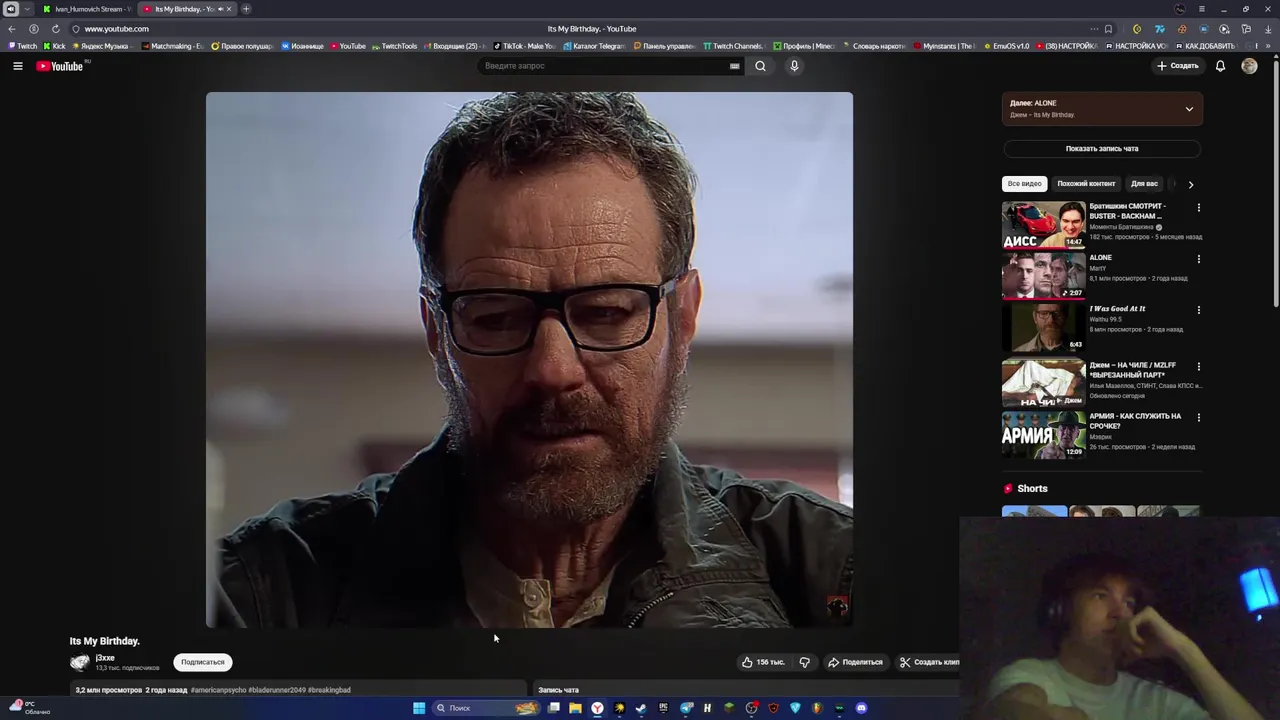Click the #breakingbad hashtag
Viewport: 1280px width, 720px height.
point(329,690)
